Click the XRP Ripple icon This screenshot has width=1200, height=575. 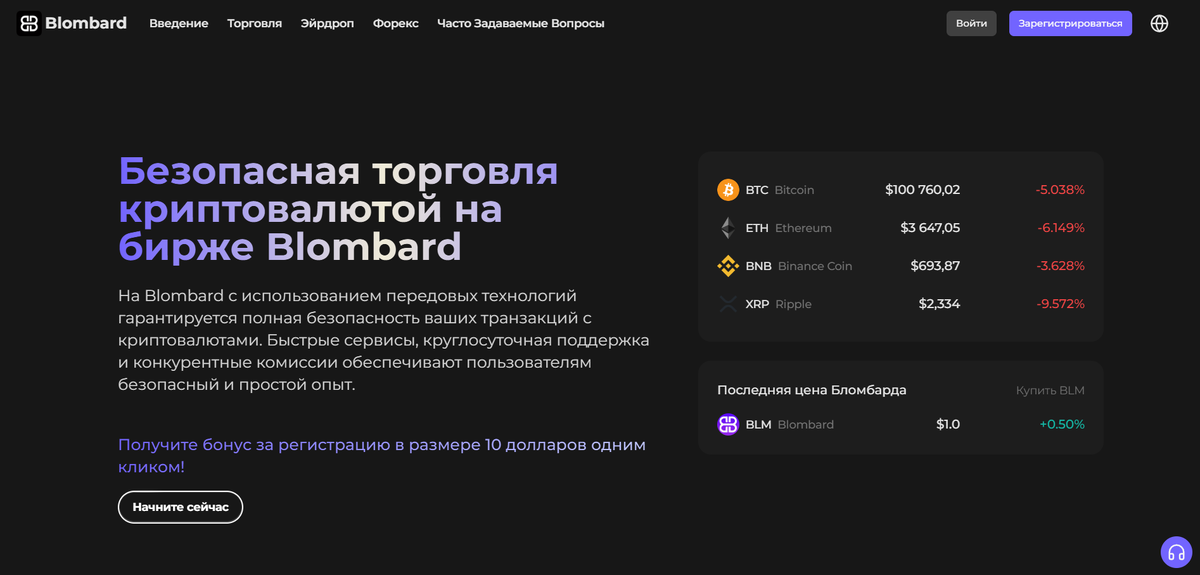[x=728, y=304]
